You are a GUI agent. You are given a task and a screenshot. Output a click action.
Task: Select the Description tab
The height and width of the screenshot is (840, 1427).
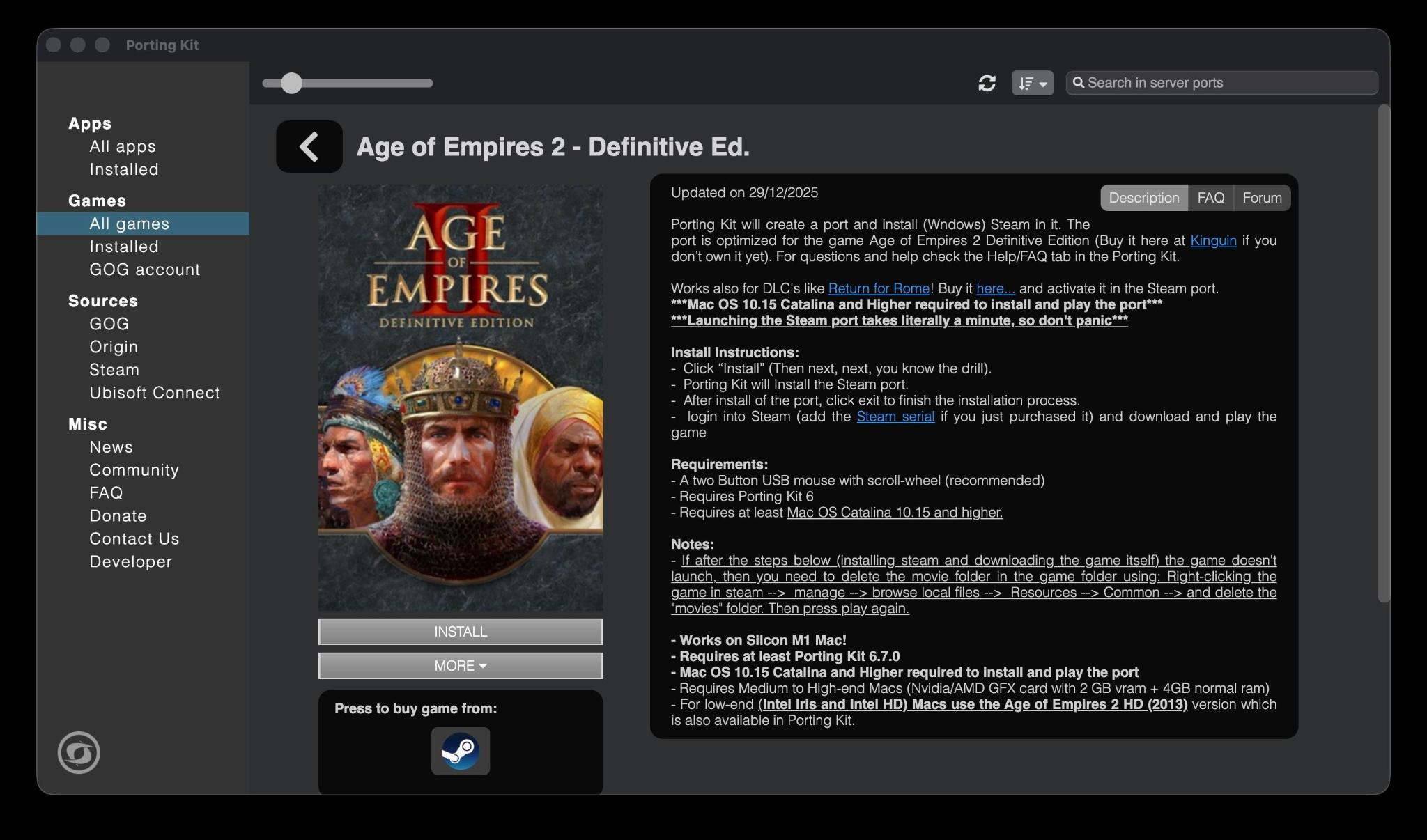point(1143,198)
